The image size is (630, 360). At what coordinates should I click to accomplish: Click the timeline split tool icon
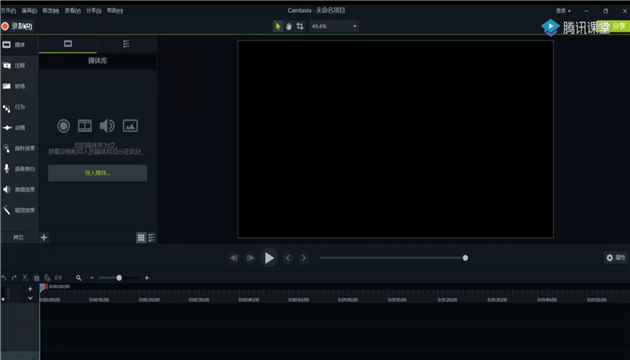point(58,278)
